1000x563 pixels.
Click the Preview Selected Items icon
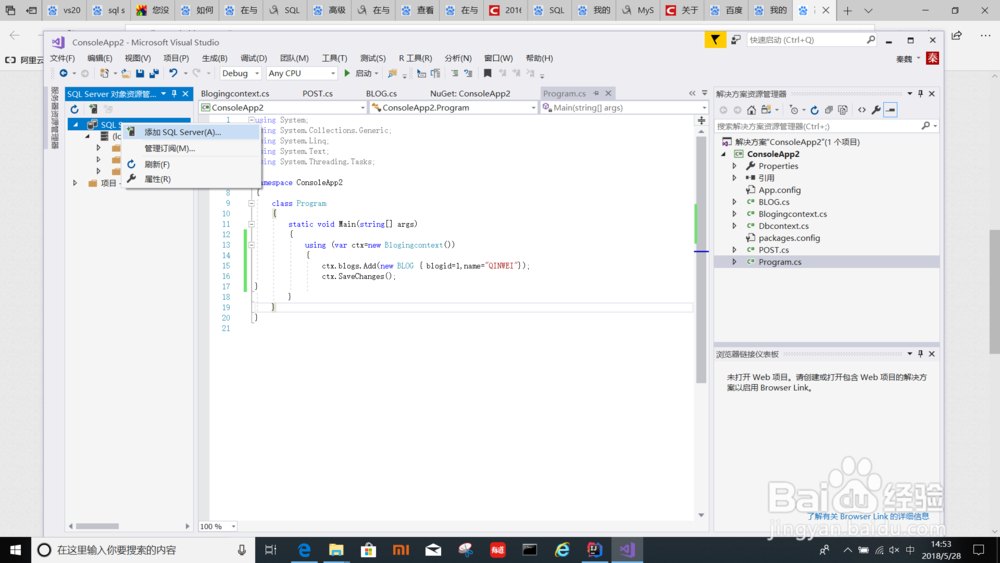(x=890, y=110)
